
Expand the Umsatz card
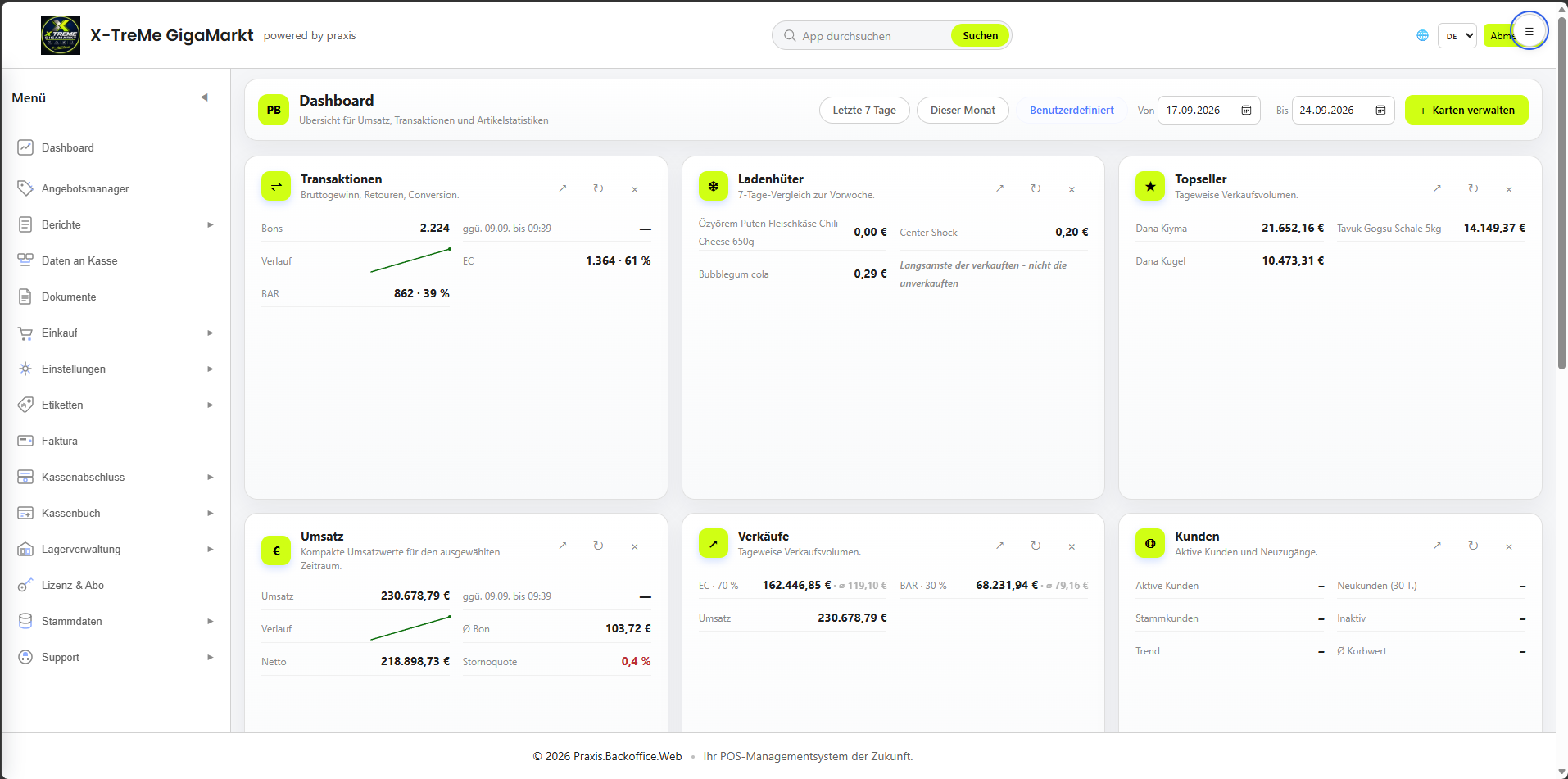pyautogui.click(x=563, y=546)
